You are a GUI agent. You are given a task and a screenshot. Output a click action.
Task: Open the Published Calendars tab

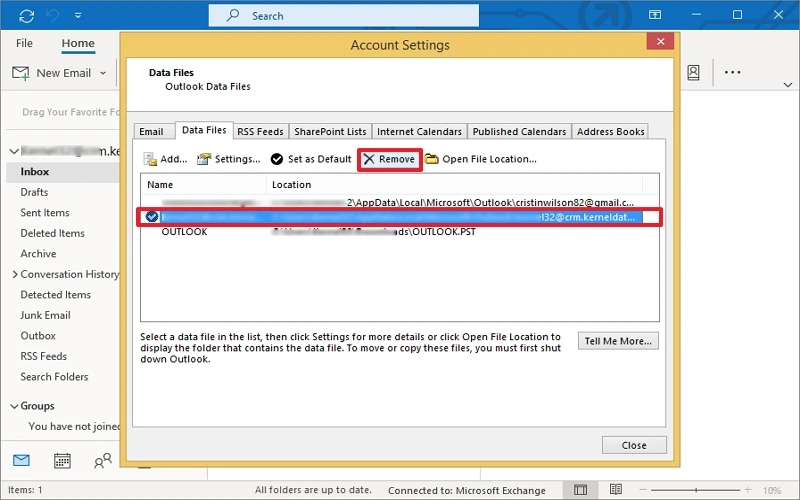(519, 132)
